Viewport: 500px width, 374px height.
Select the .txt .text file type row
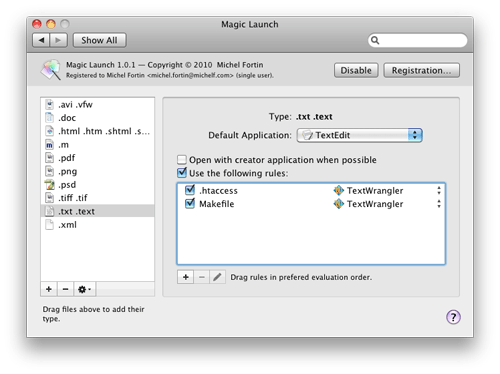coord(97,211)
